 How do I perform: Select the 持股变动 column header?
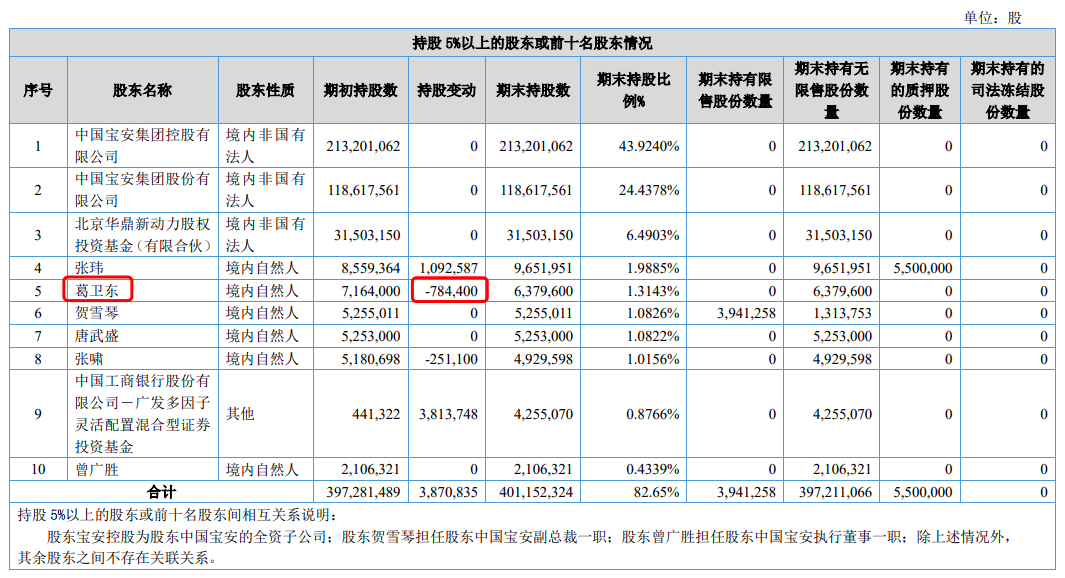447,90
